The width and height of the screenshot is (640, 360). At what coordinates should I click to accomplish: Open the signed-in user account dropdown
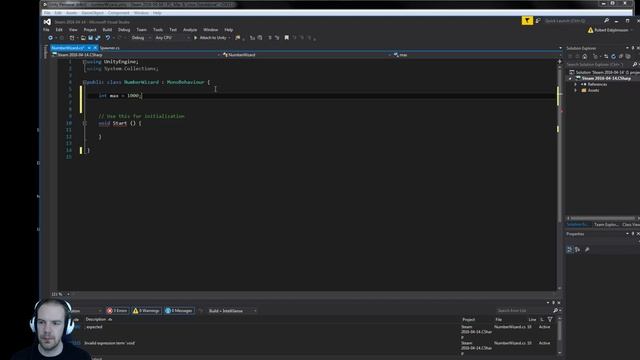[x=611, y=30]
